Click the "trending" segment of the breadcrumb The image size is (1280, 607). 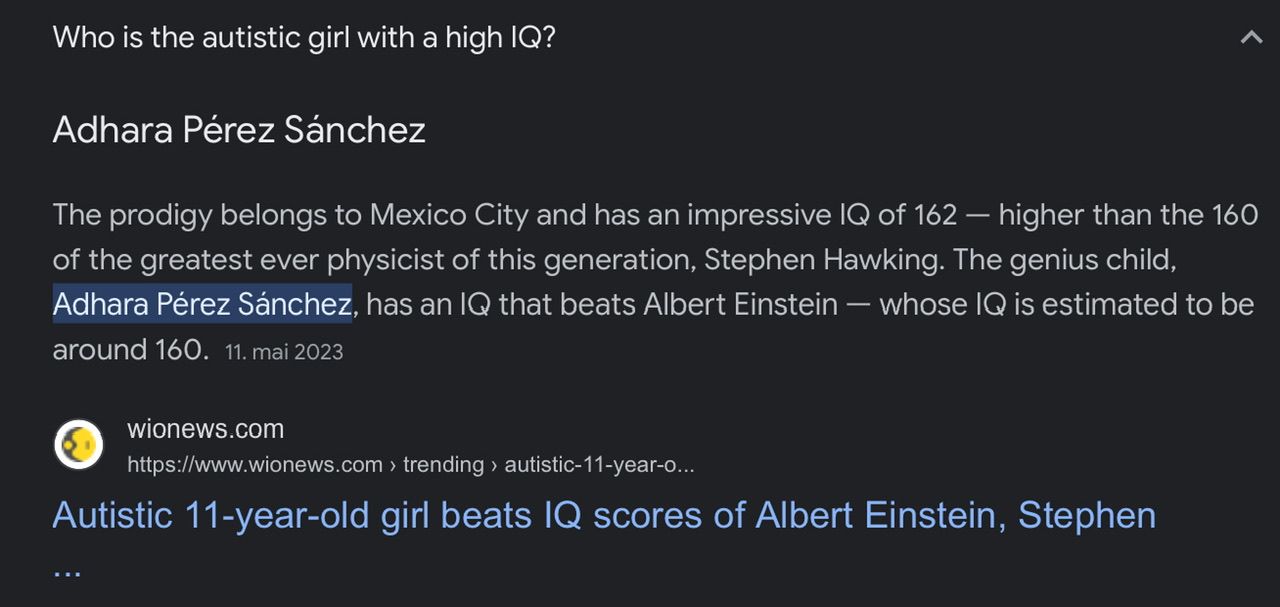click(x=443, y=465)
